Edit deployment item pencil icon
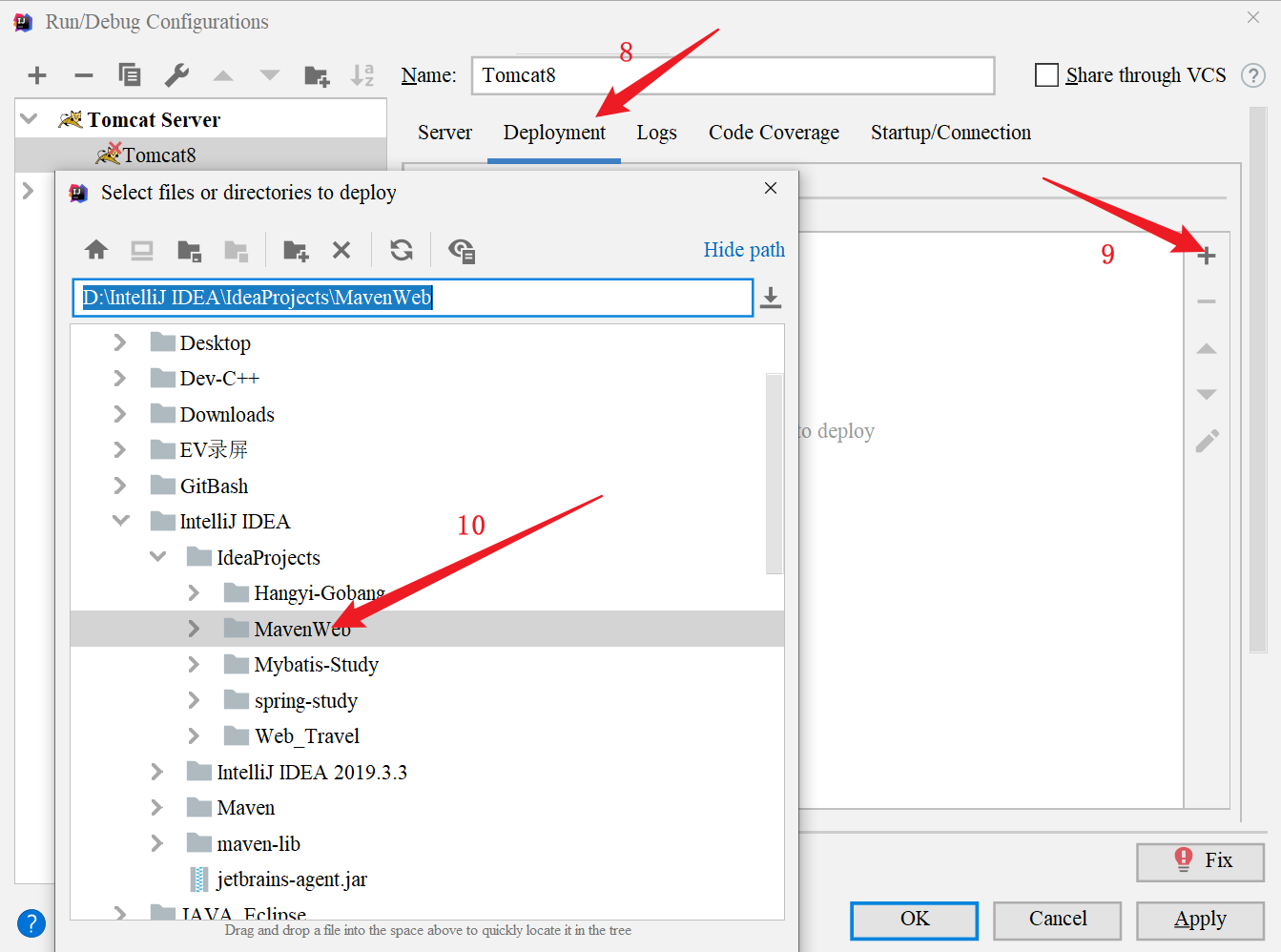The image size is (1281, 952). tap(1207, 441)
